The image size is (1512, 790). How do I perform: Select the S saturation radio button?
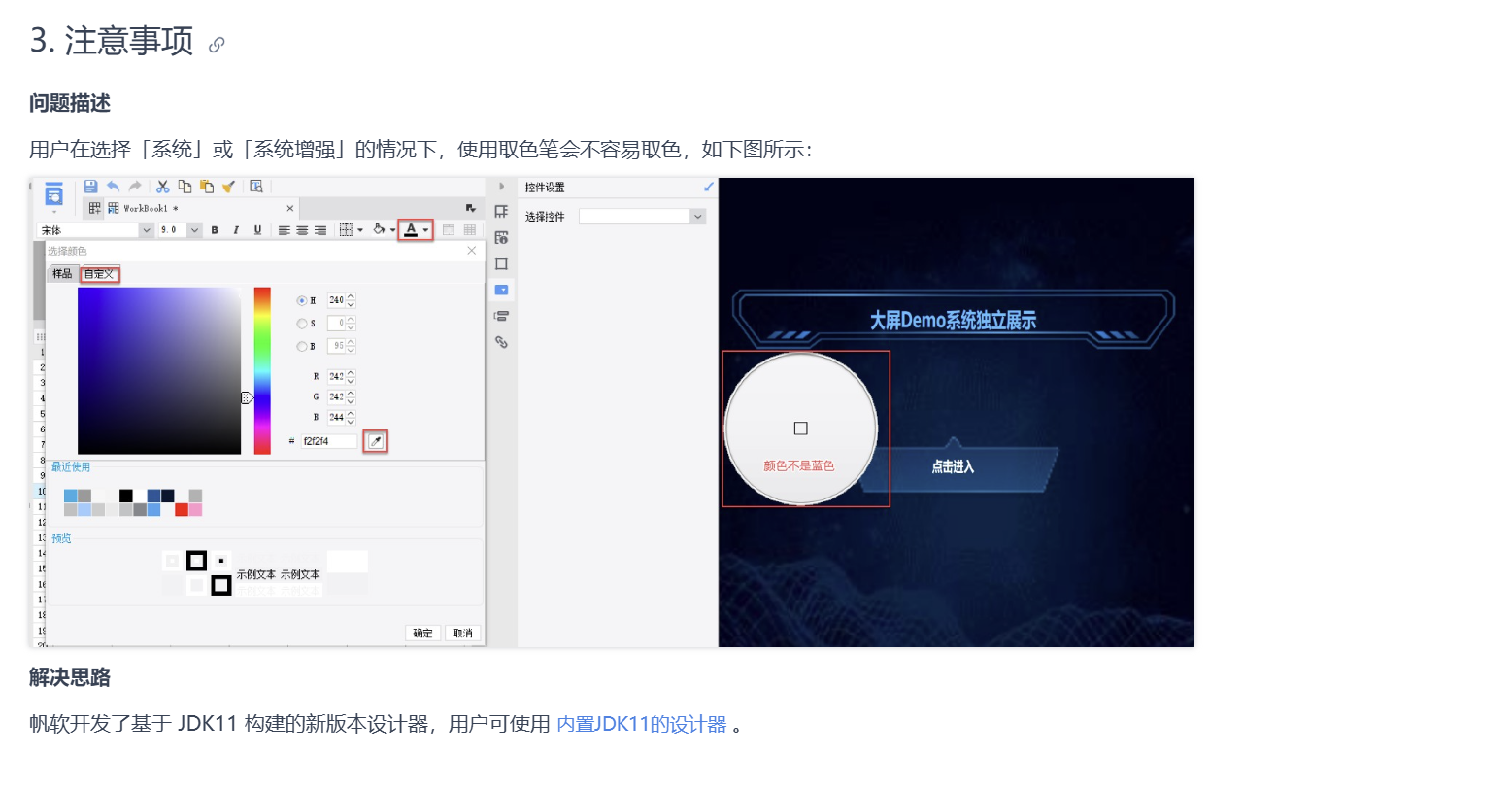click(302, 324)
